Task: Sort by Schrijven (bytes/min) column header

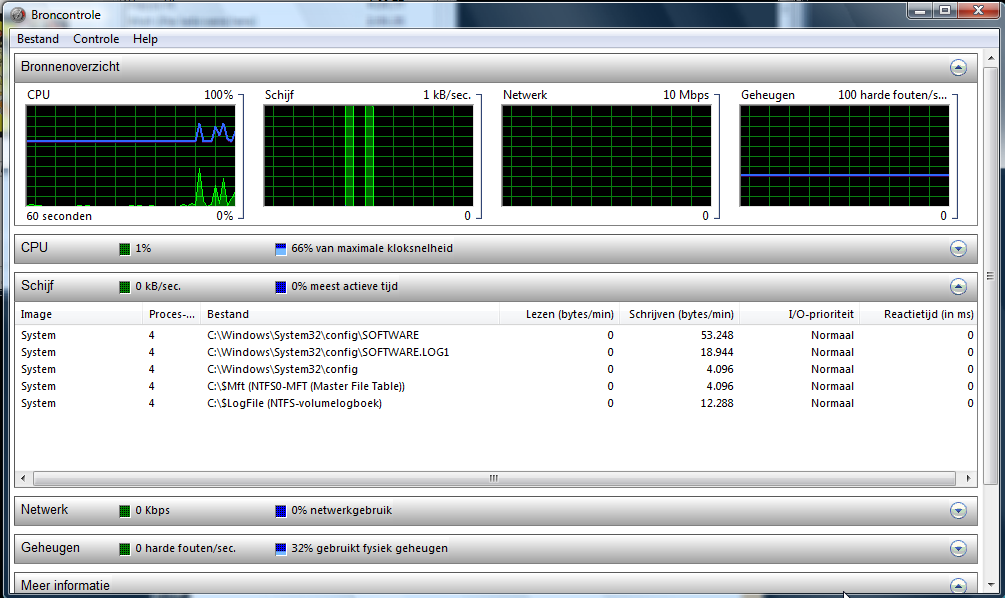Action: click(679, 314)
